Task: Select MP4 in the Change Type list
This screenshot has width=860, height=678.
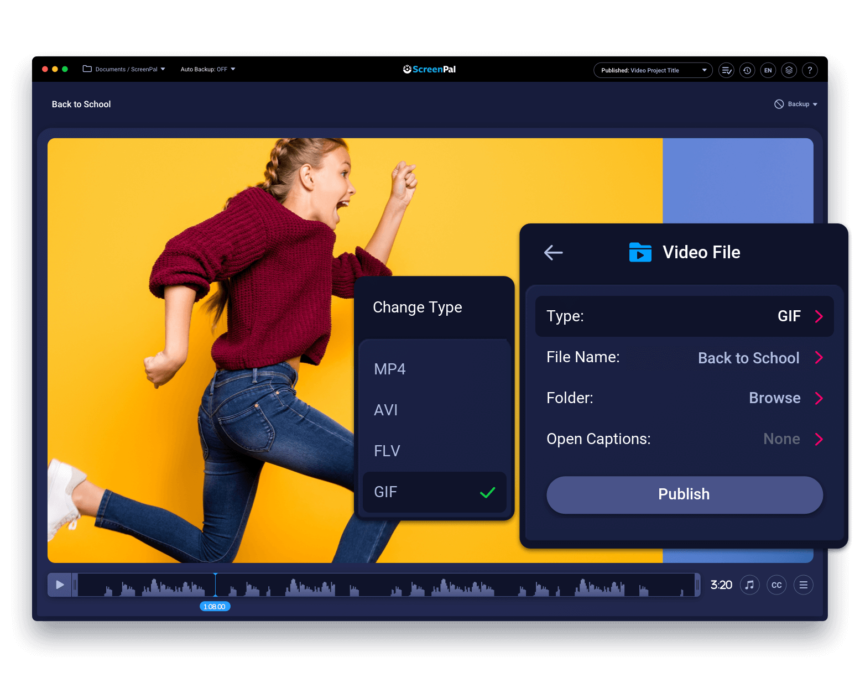Action: pyautogui.click(x=434, y=369)
